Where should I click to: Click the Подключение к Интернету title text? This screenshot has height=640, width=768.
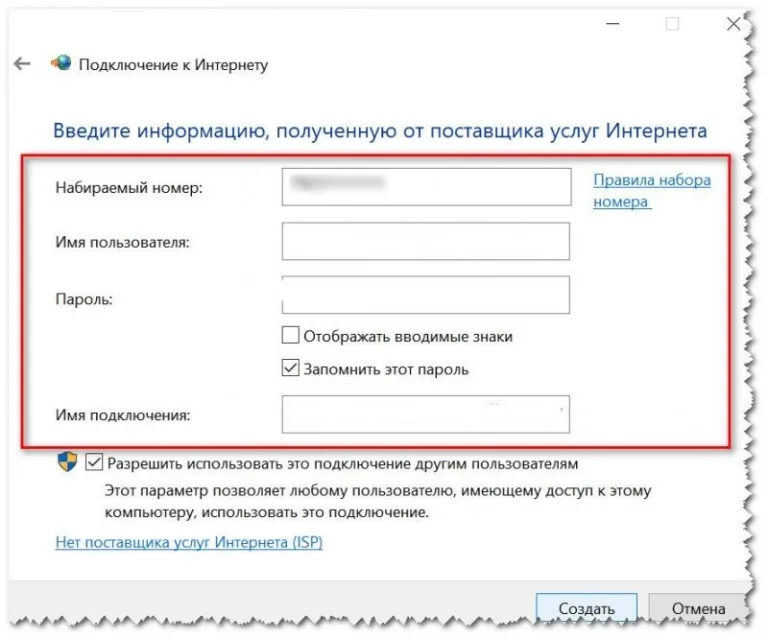click(x=173, y=65)
